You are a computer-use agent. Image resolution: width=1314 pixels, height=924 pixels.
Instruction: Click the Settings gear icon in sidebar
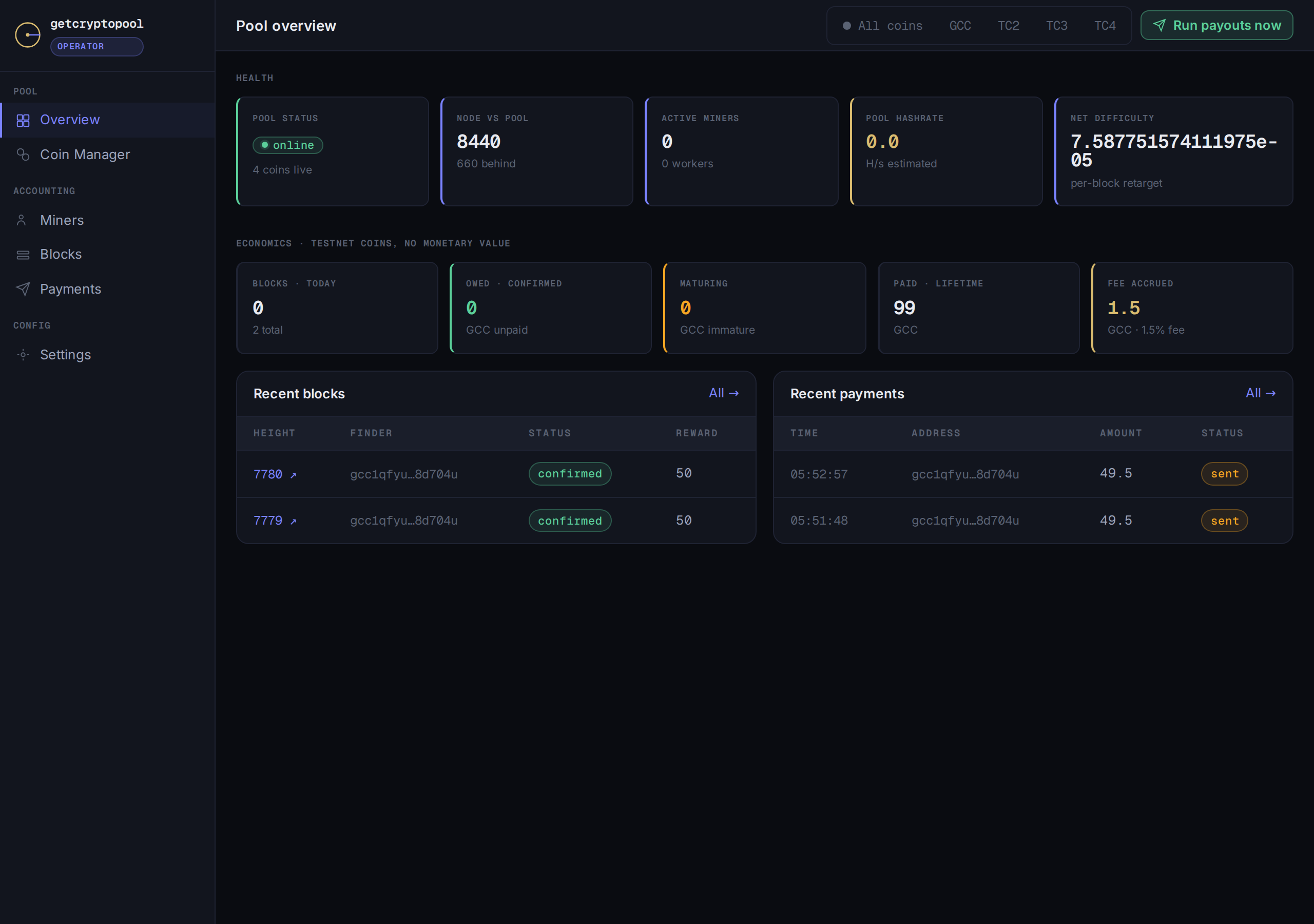(x=23, y=355)
